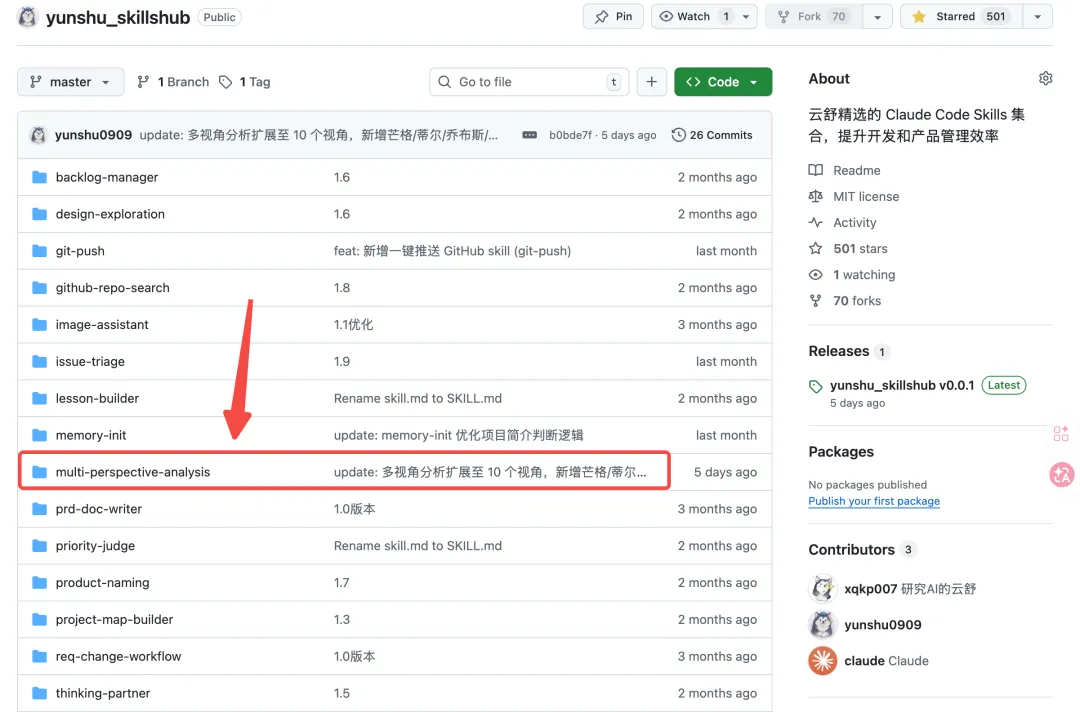Expand the master branch dropdown
This screenshot has width=1080, height=712.
pos(70,82)
